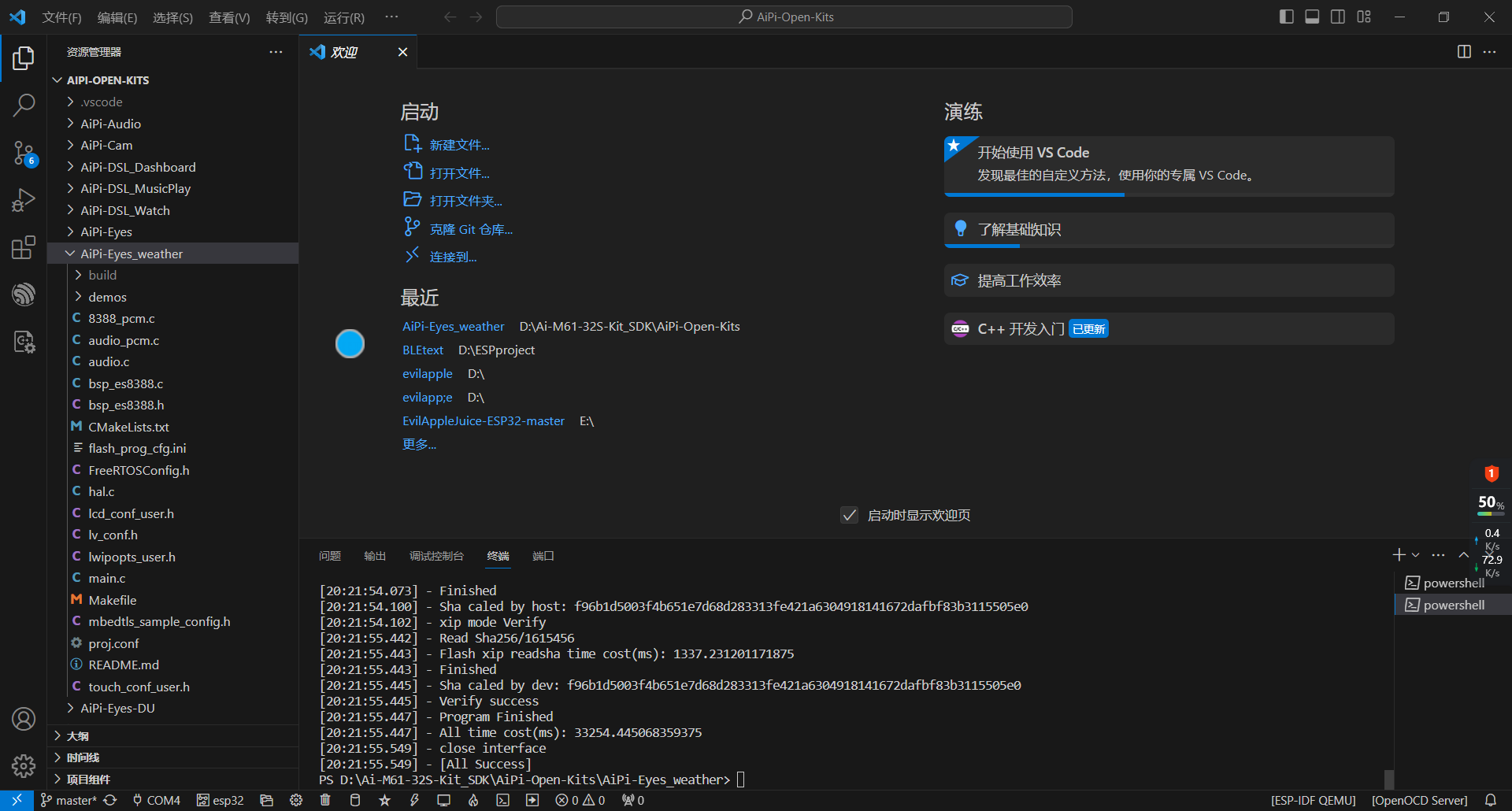Toggle the primary side bar visibility

tap(1287, 17)
